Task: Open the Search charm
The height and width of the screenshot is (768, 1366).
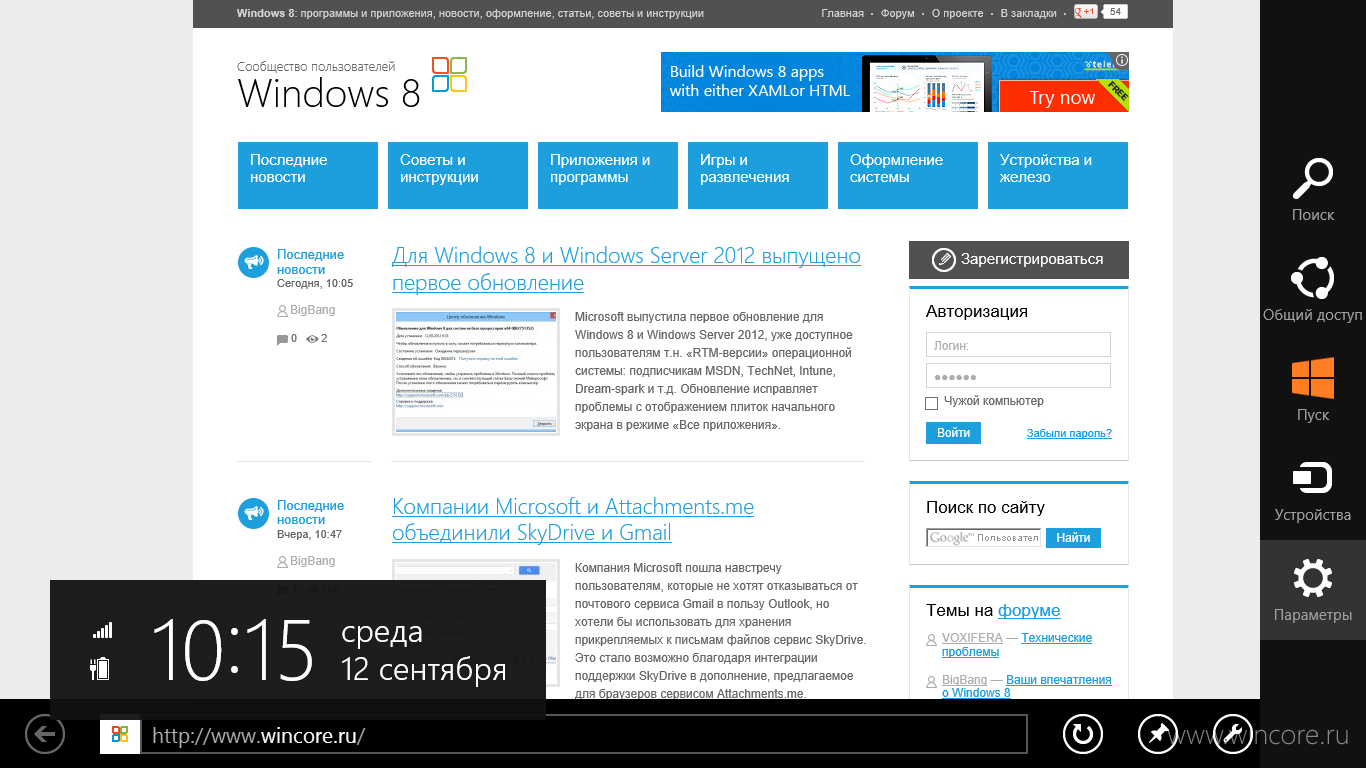Action: 1312,190
